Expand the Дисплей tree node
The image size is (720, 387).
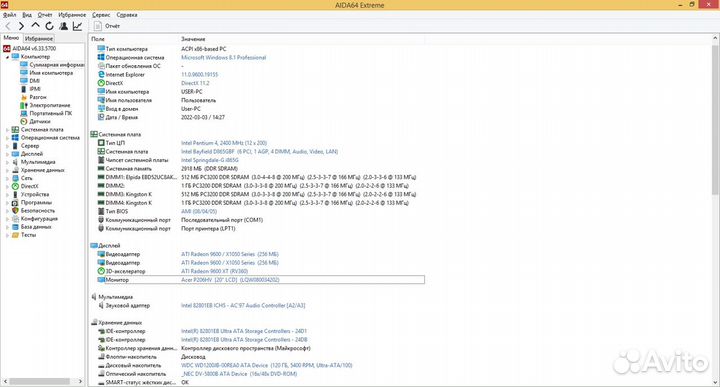coord(7,154)
